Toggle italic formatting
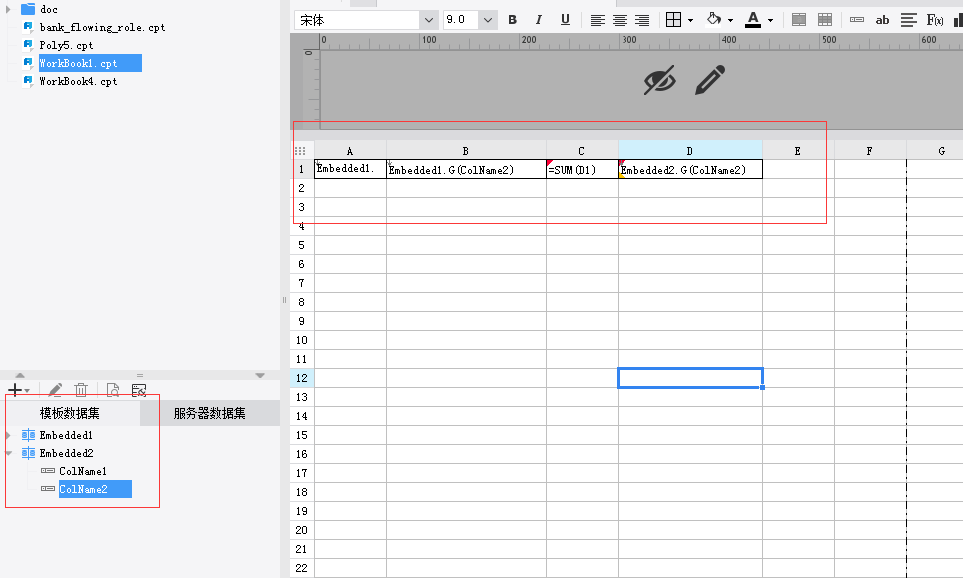Image resolution: width=963 pixels, height=578 pixels. tap(539, 20)
